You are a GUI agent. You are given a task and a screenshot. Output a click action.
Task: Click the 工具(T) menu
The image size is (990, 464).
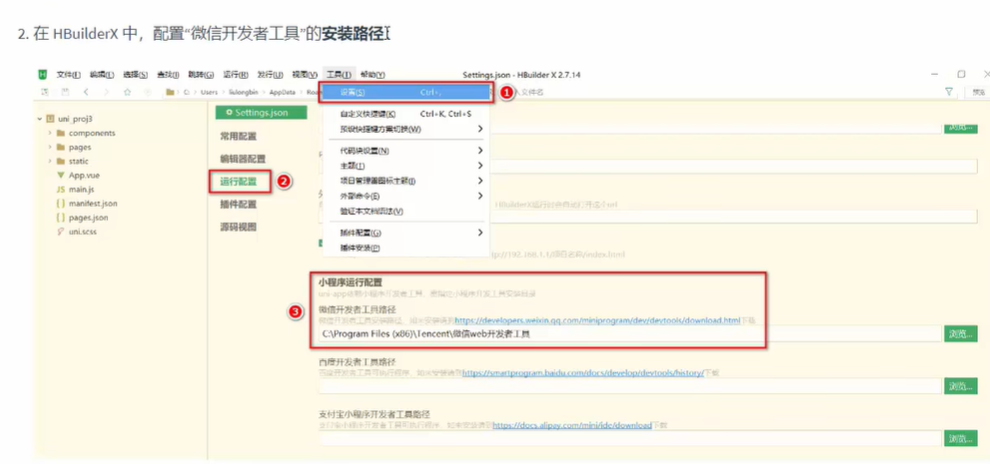(x=339, y=74)
